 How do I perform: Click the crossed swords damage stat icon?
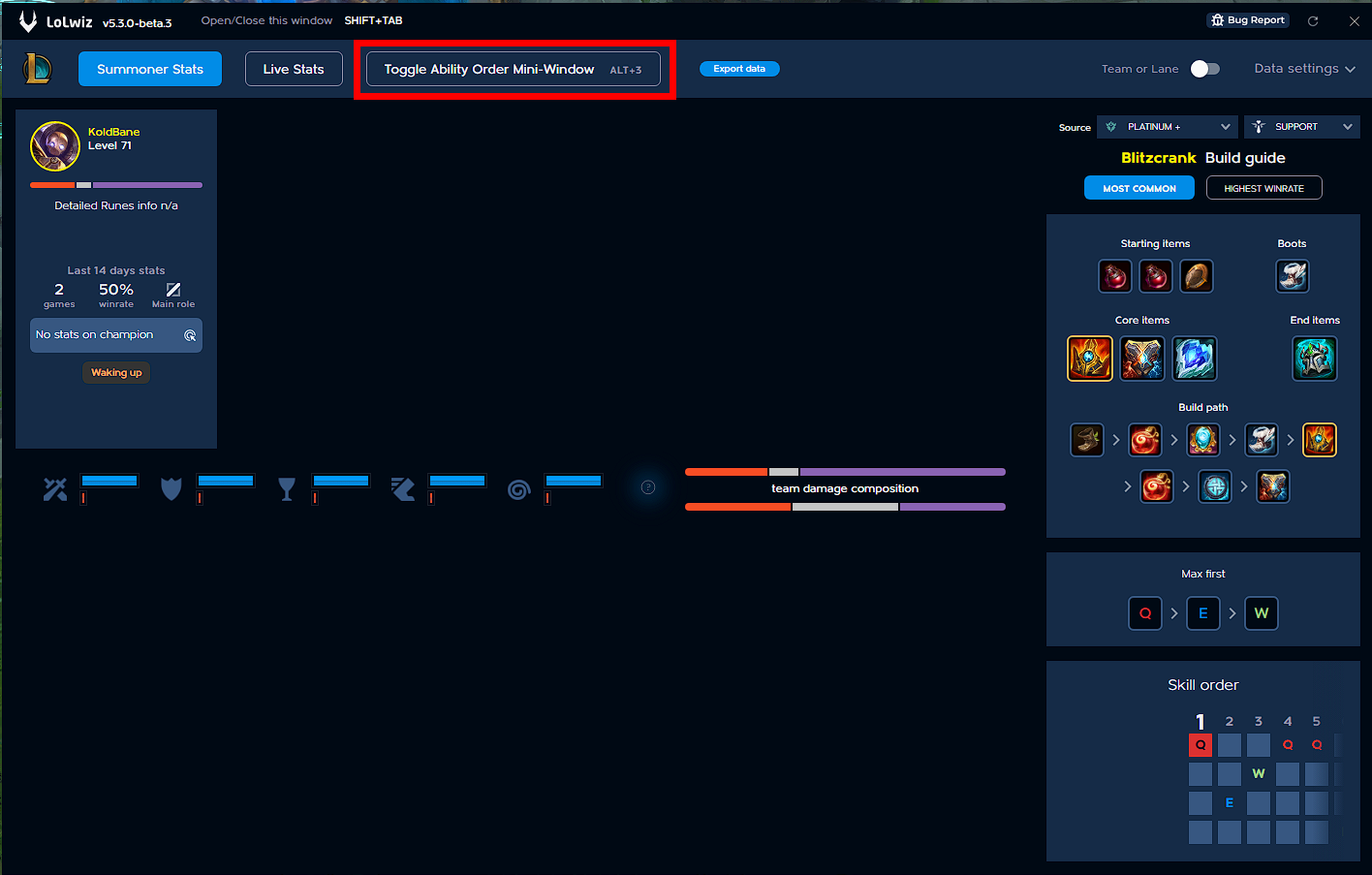pos(55,489)
